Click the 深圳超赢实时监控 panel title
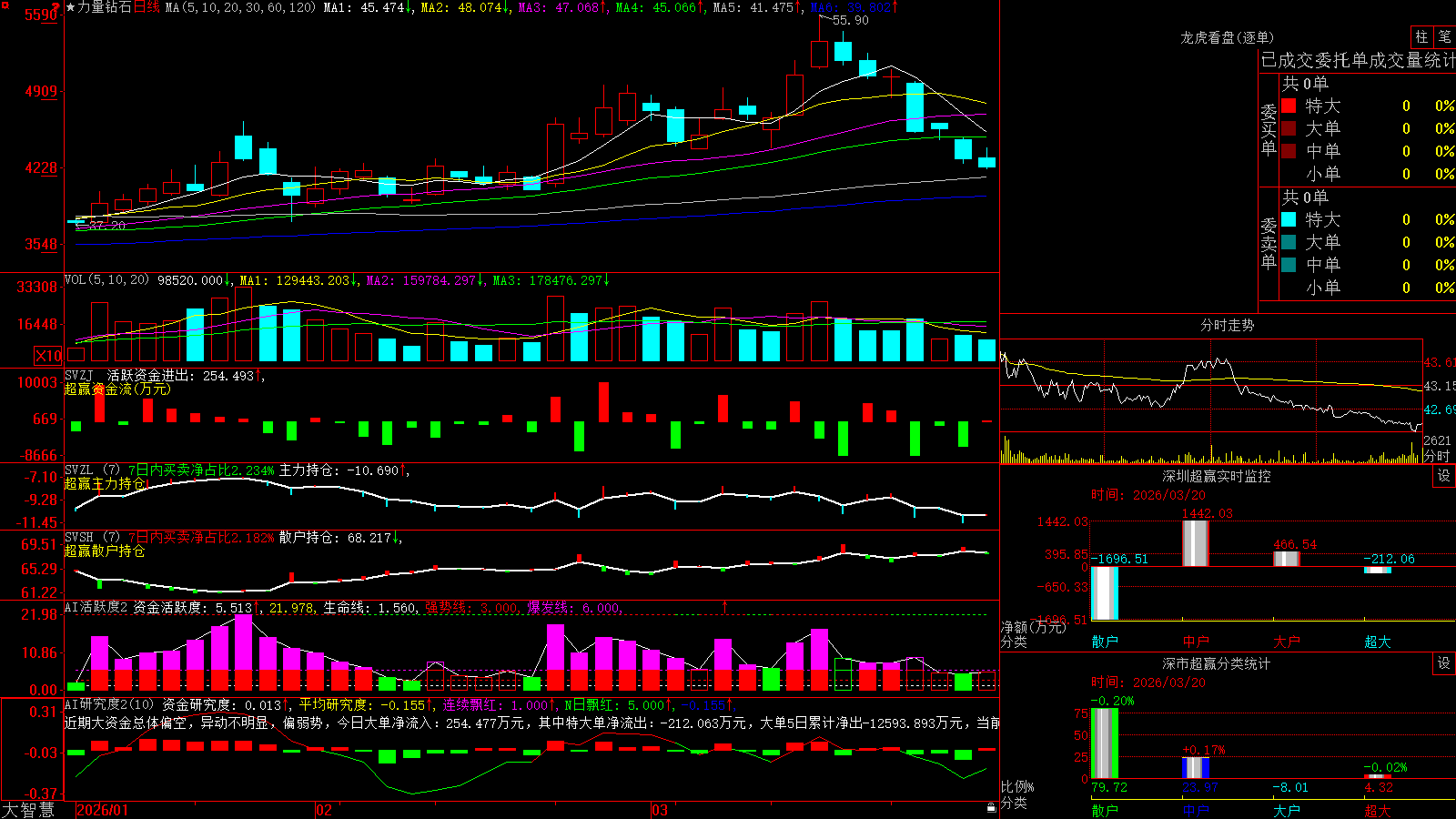The width and height of the screenshot is (1456, 819). pos(1216,476)
